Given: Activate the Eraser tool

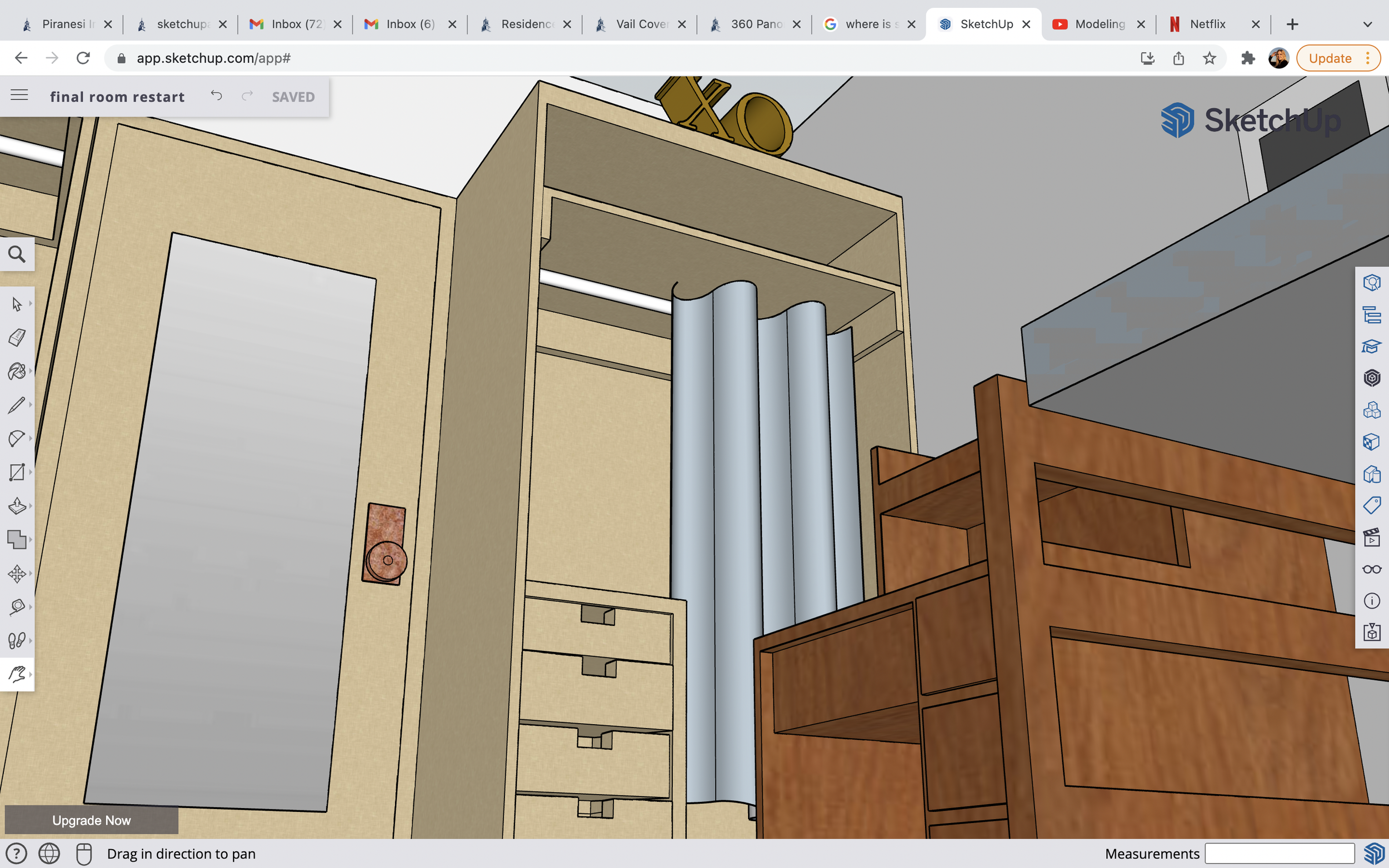Looking at the screenshot, I should click(x=17, y=338).
